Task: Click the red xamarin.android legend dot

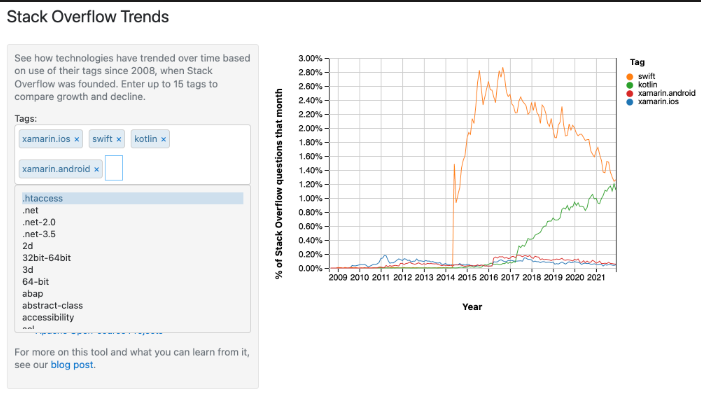Action: pos(630,93)
